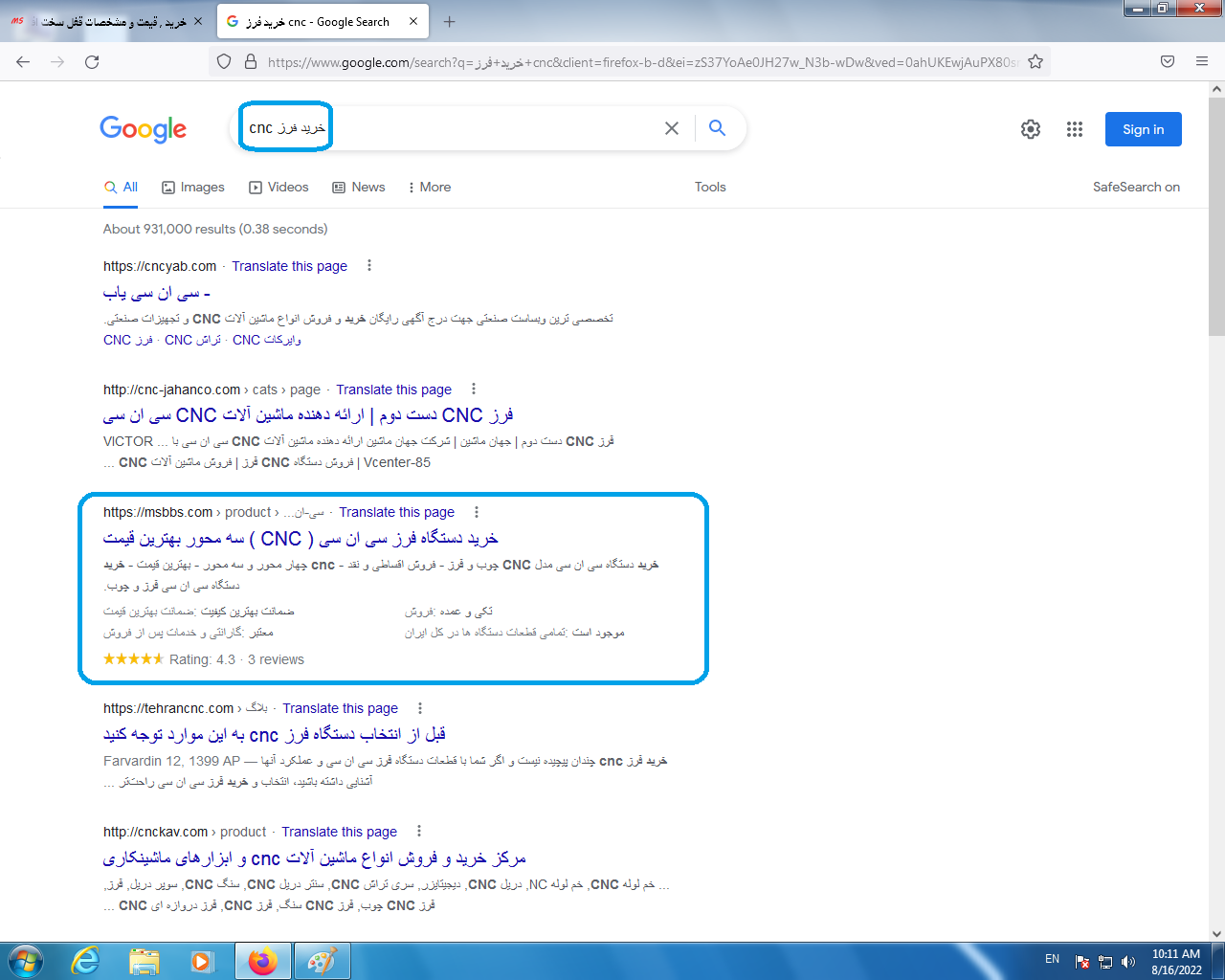Switch to the Videos tab
Viewport: 1225px width, 980px height.
click(278, 187)
